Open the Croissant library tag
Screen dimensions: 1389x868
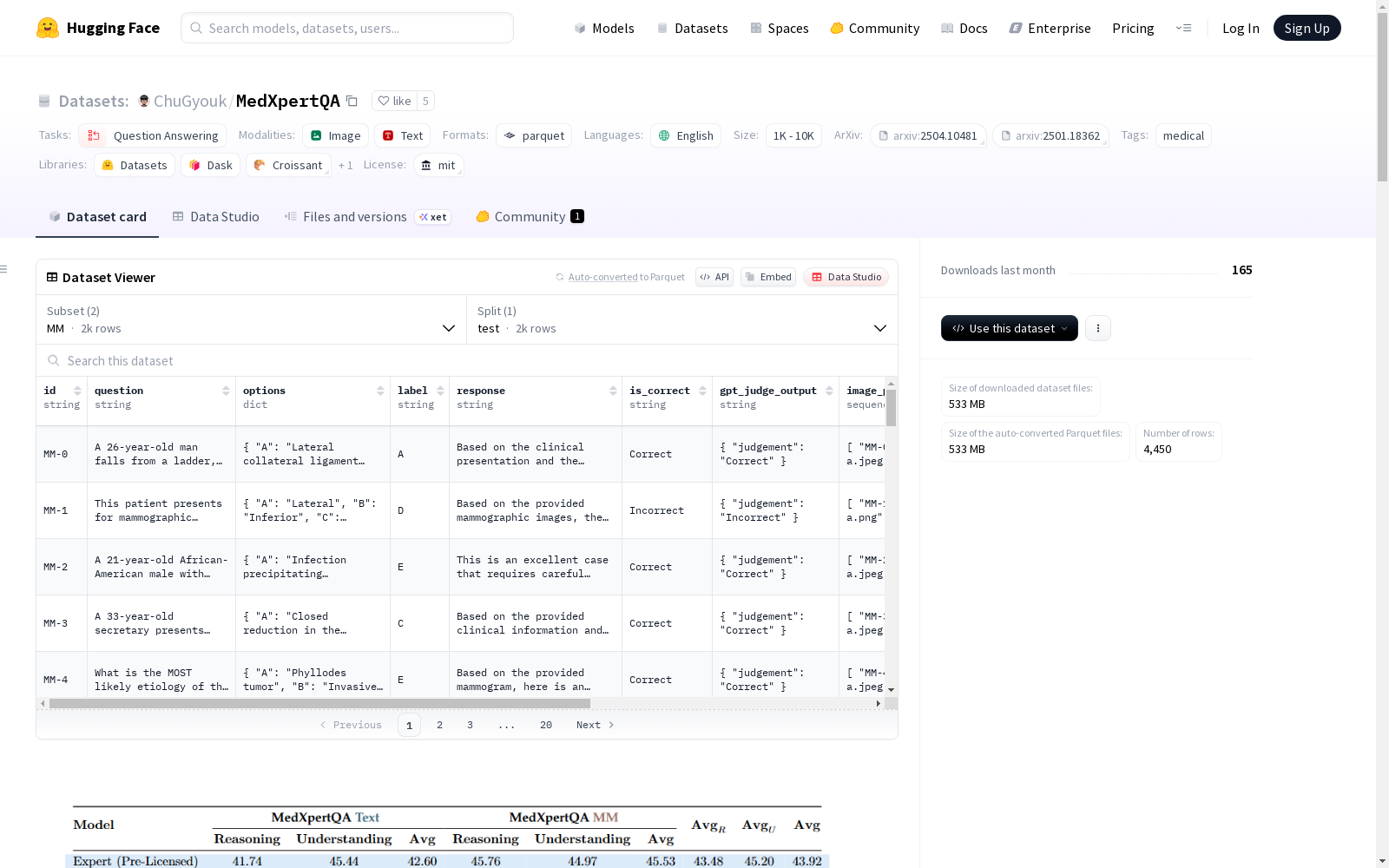click(x=288, y=165)
